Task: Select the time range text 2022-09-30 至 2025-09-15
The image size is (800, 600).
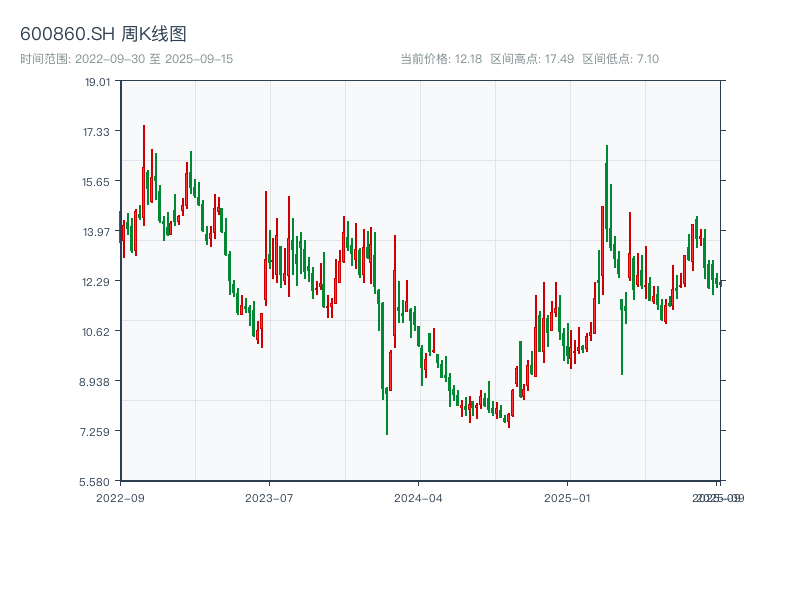Action: point(154,59)
